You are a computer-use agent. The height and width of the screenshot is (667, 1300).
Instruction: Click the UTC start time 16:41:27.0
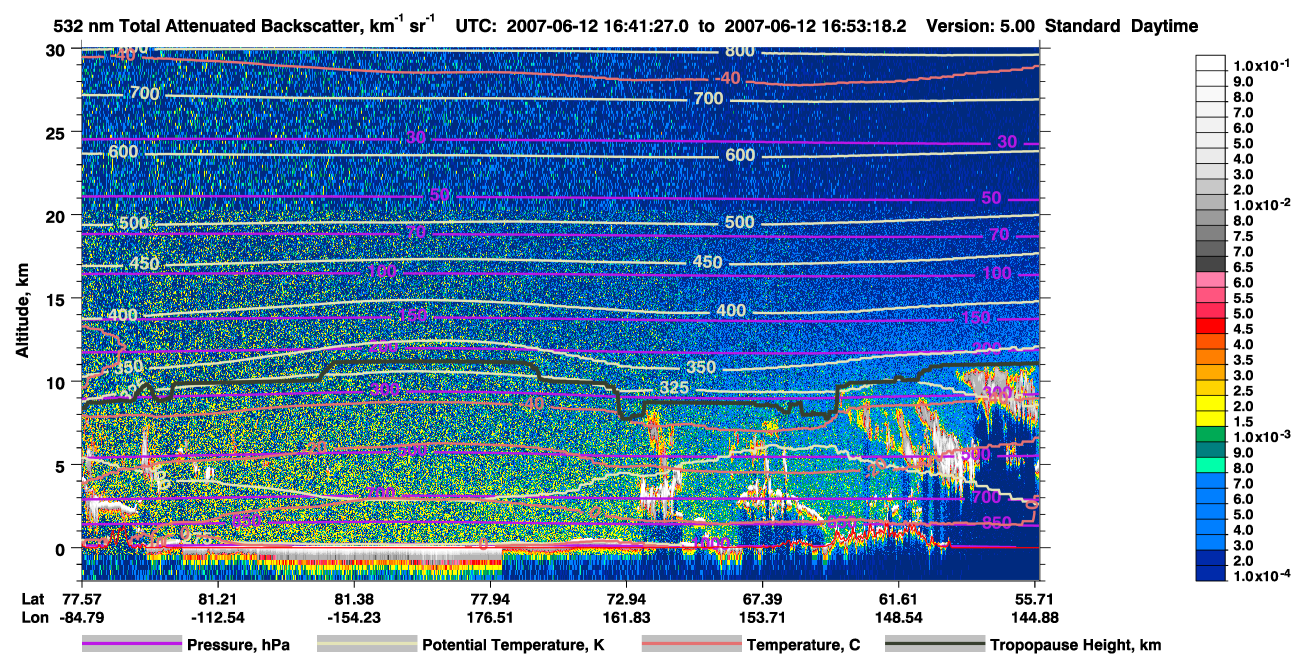[x=647, y=26]
